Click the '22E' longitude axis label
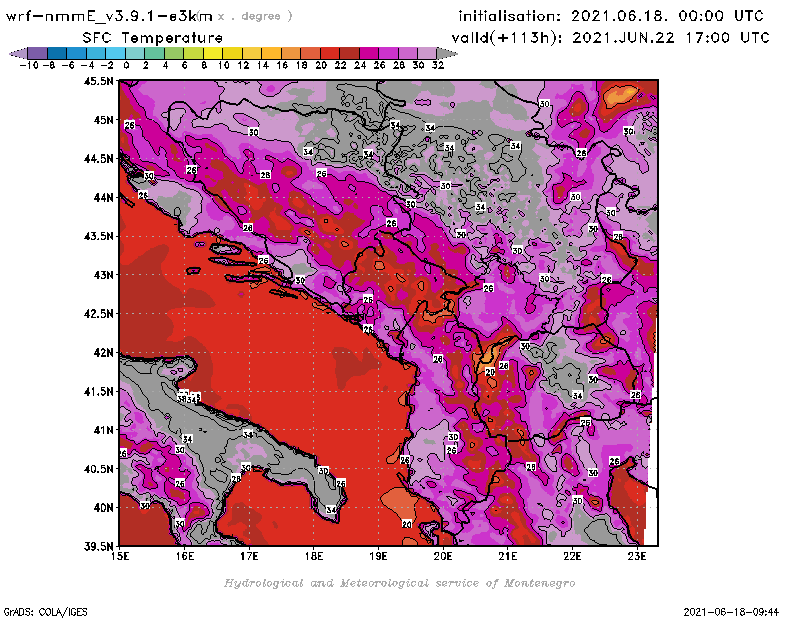Screen dimensions: 800x618 click(x=572, y=556)
